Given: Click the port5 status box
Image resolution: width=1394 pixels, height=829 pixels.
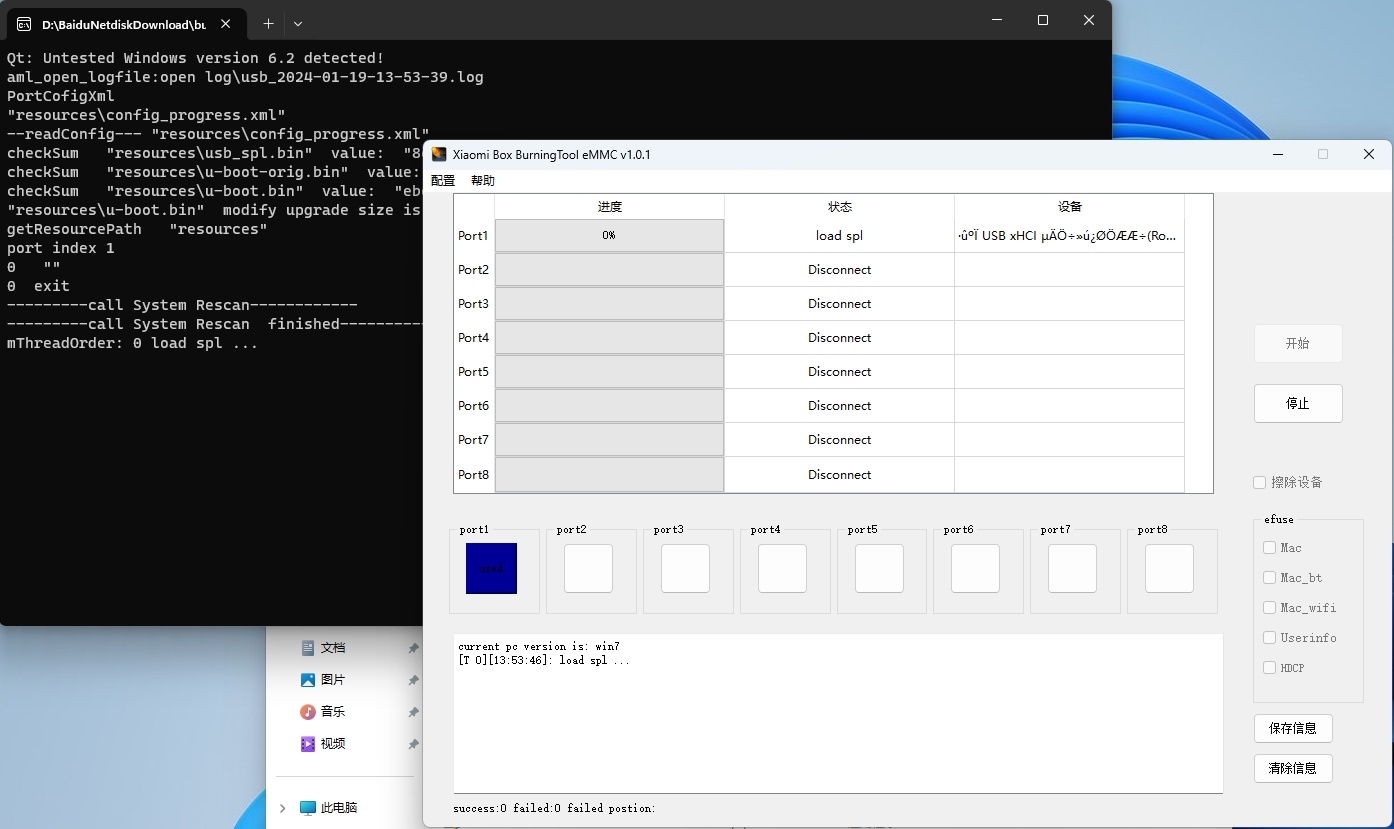Looking at the screenshot, I should click(879, 568).
